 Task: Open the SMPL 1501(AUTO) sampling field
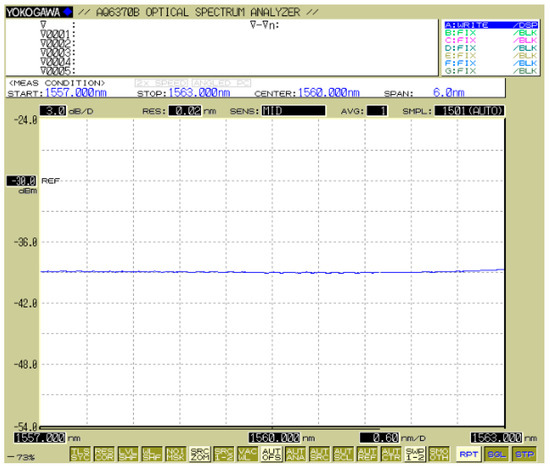point(469,111)
